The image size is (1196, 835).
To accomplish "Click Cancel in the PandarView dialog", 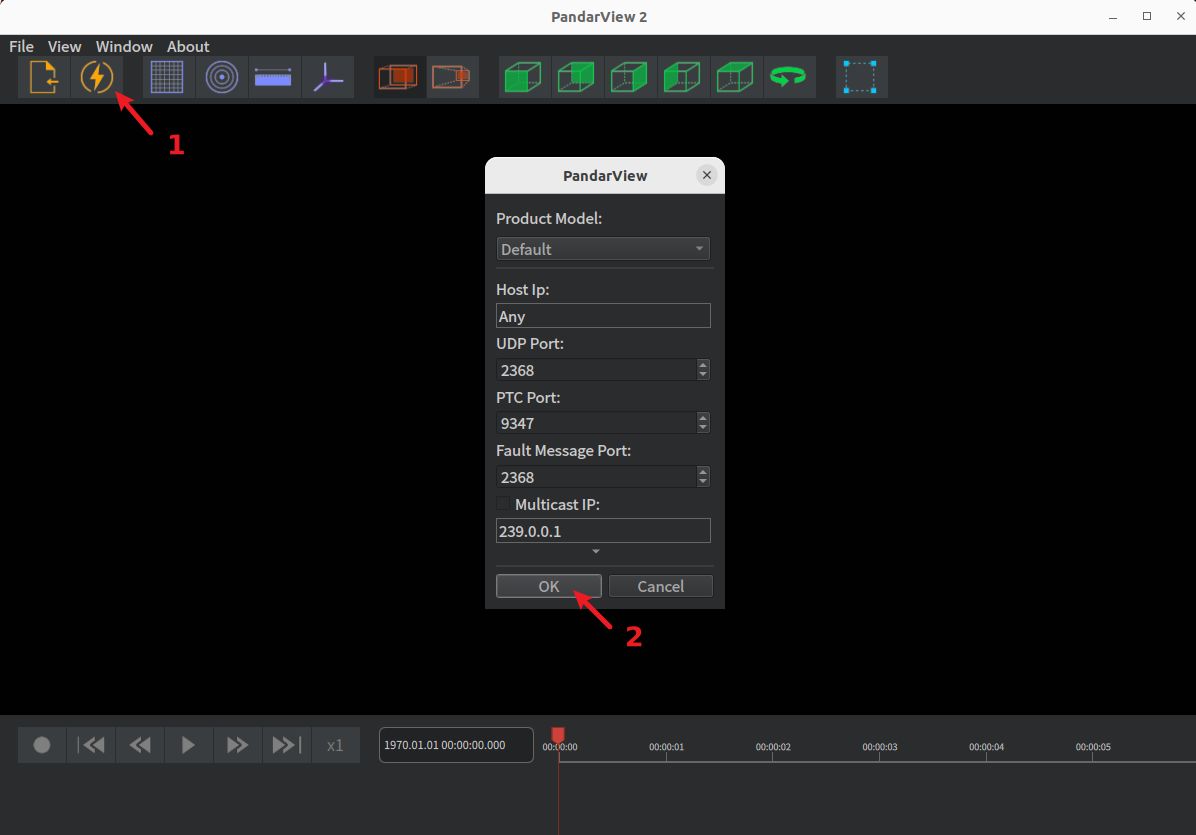I will pos(661,586).
